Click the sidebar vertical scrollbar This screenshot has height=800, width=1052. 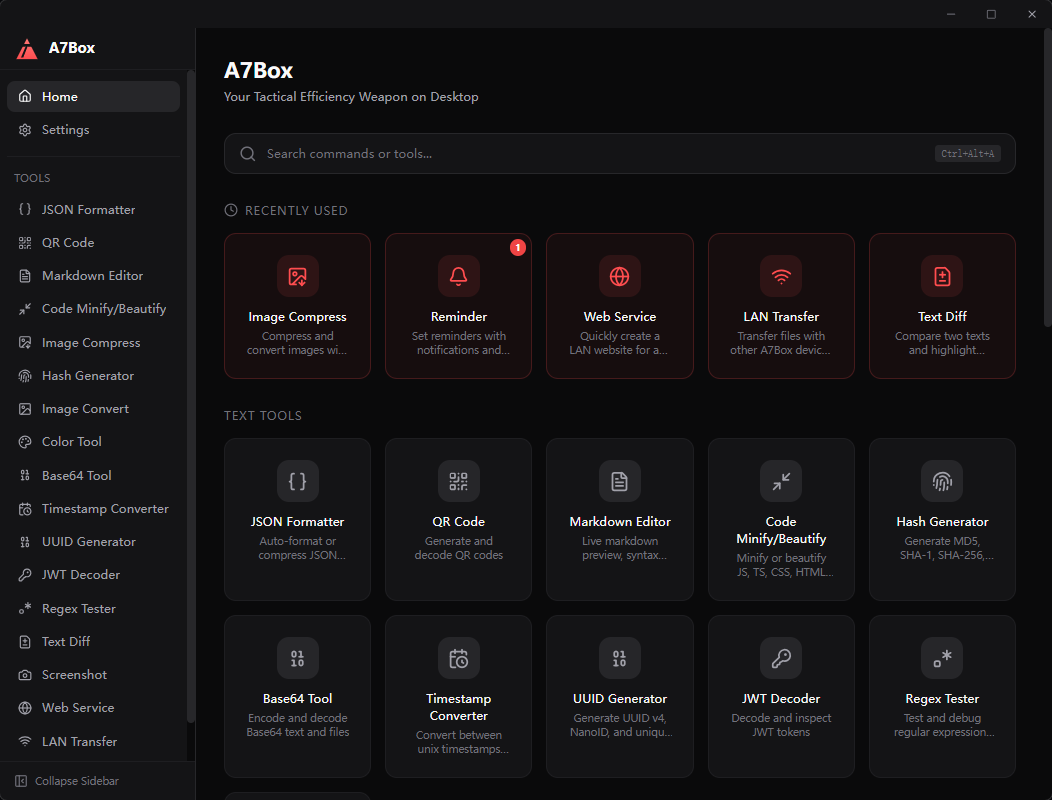(x=191, y=396)
